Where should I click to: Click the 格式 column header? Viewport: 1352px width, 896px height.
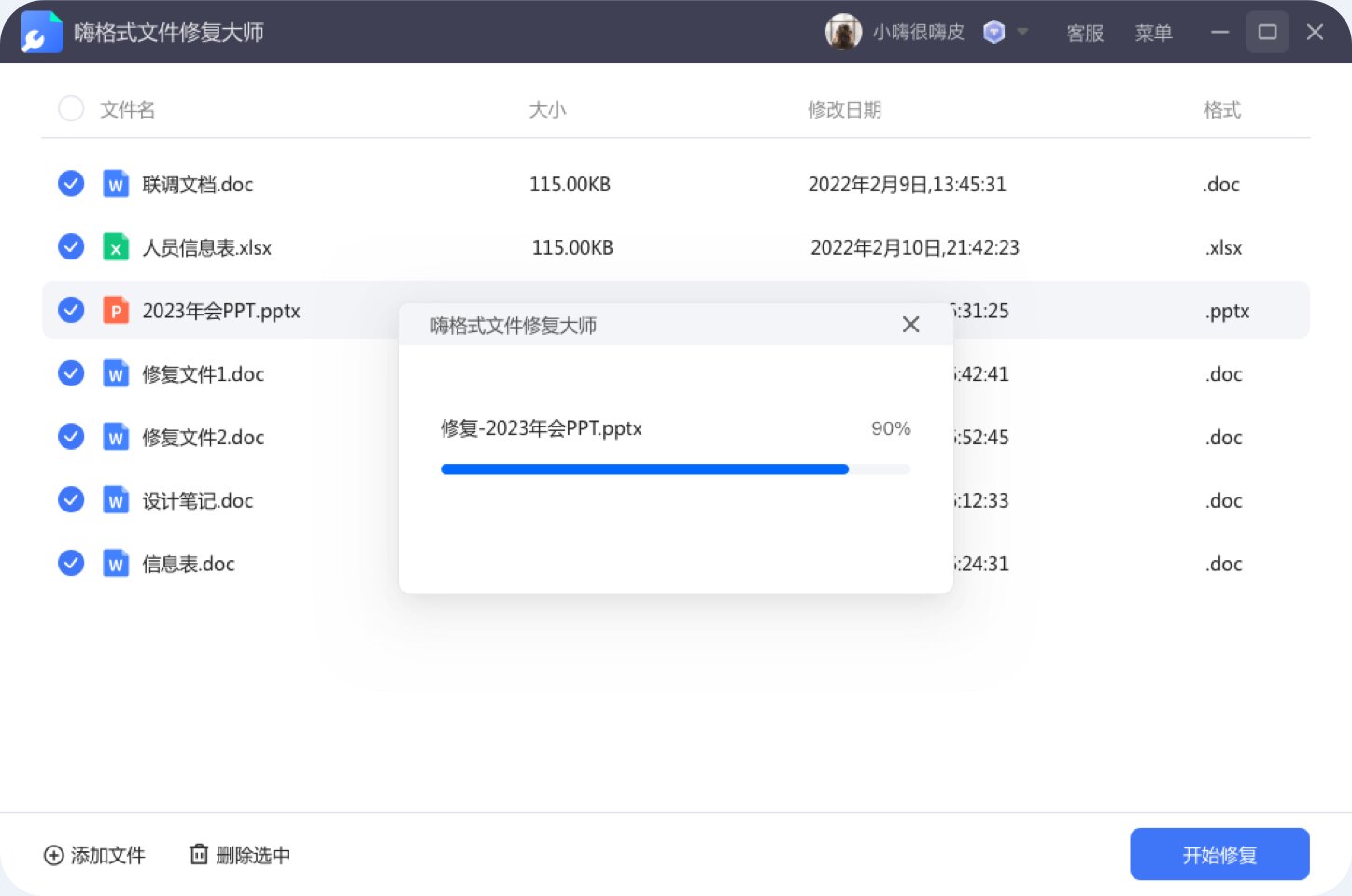1222,109
